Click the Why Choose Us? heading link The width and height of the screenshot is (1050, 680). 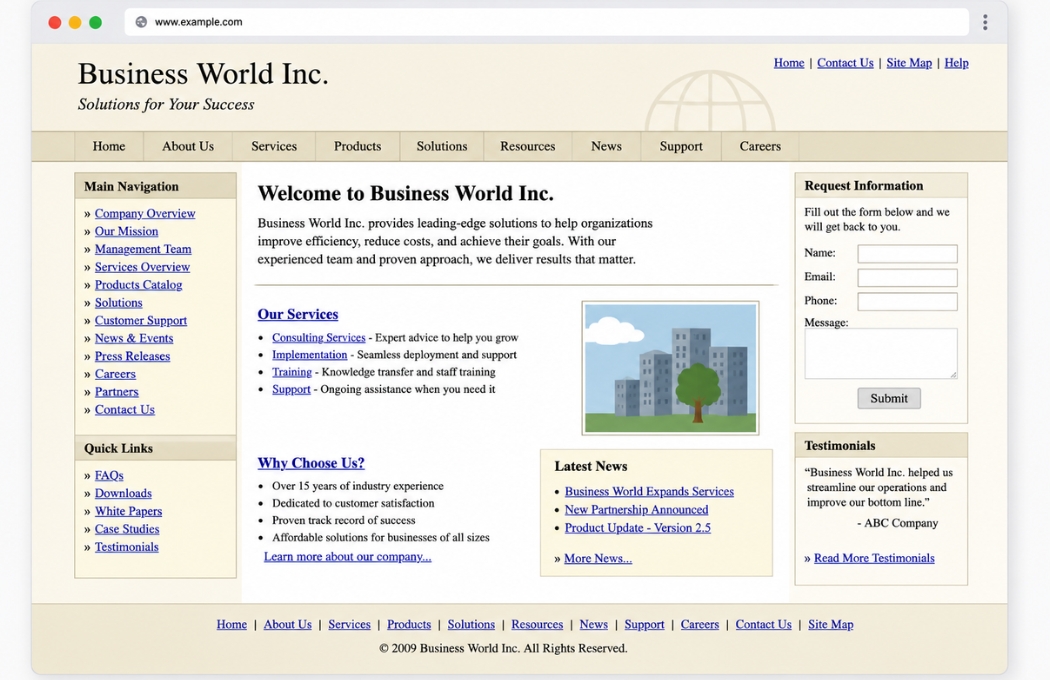pyautogui.click(x=311, y=463)
